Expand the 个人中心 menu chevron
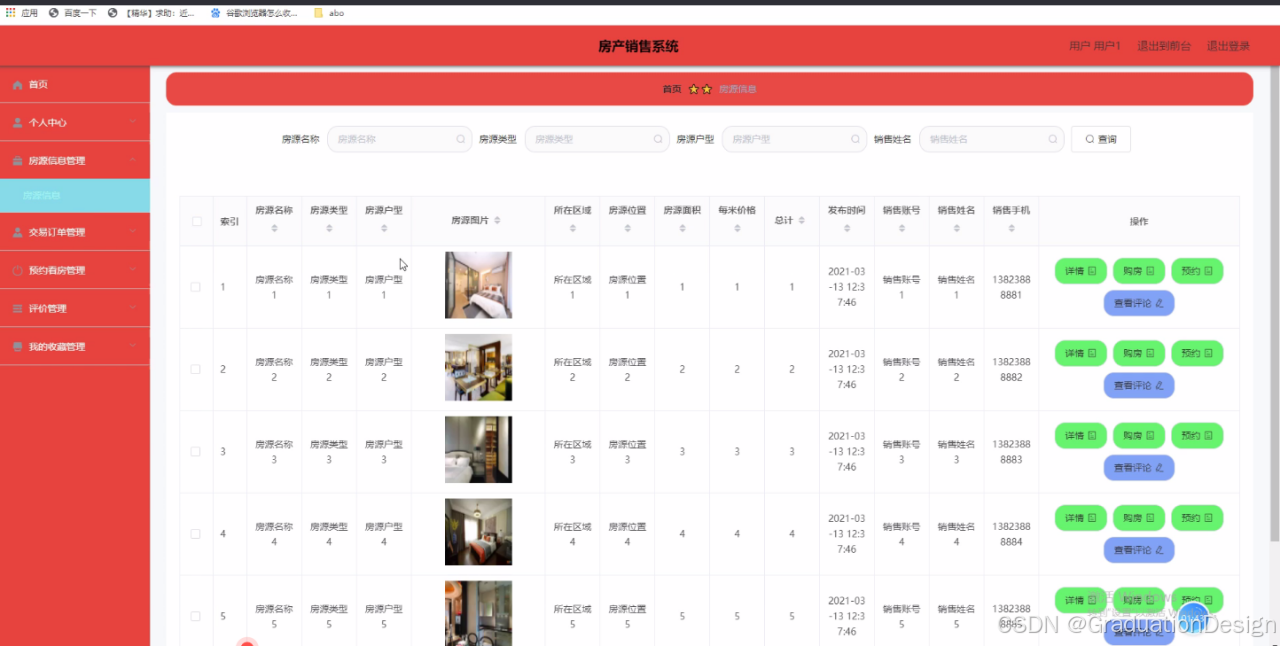This screenshot has width=1280, height=646. coord(133,122)
